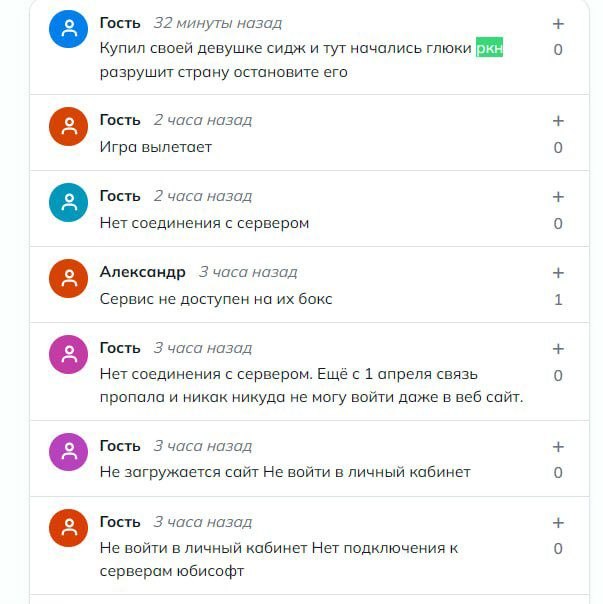Click the highlighted "ркн" word
This screenshot has height=604, width=603.
pyautogui.click(x=489, y=48)
